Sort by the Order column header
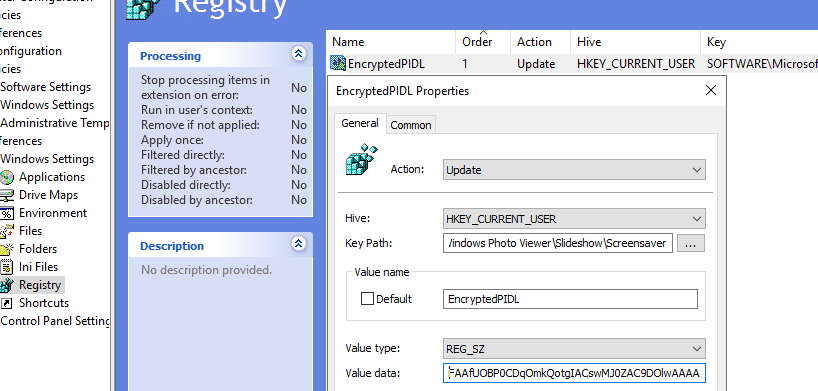 pos(483,42)
